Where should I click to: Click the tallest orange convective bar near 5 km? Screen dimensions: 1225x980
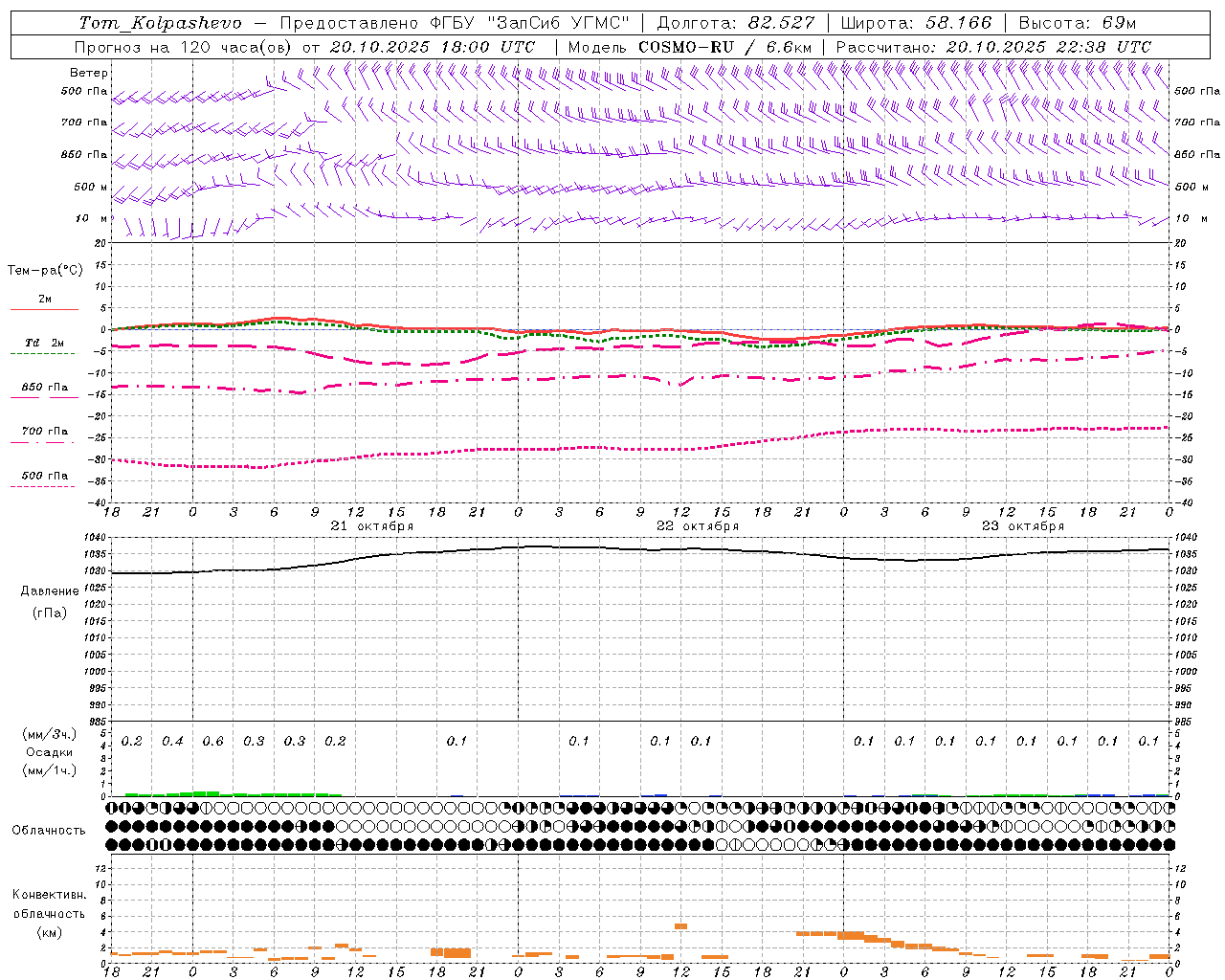point(681,925)
